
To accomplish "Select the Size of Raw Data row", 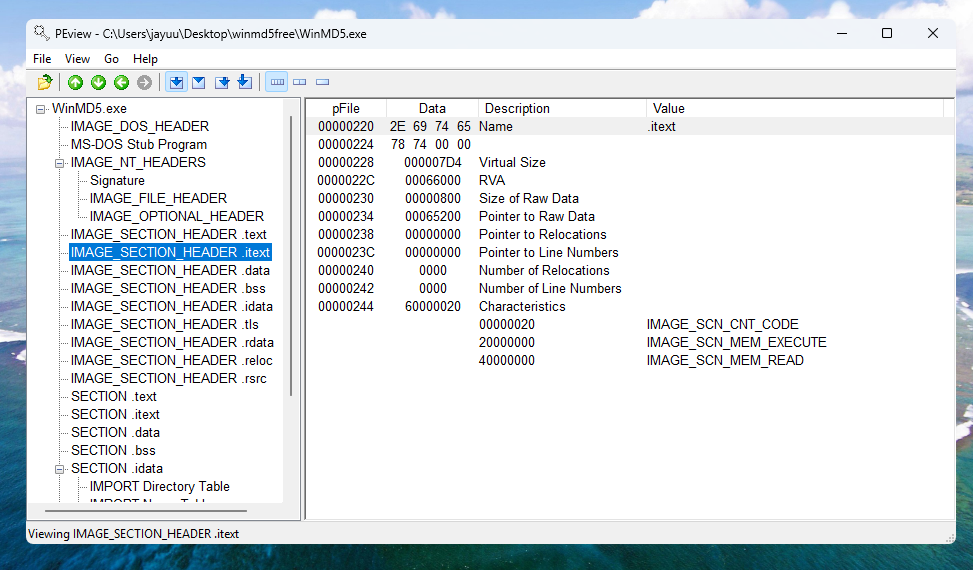I will click(630, 198).
